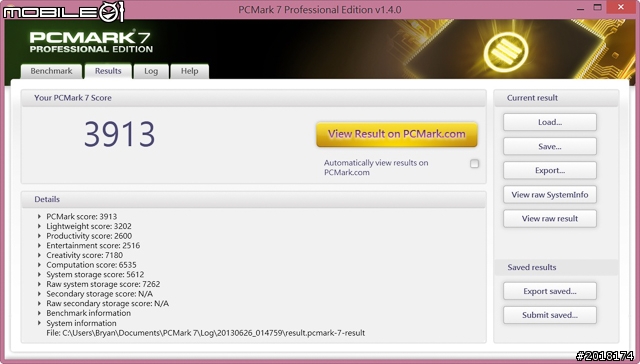Select 'Raw system storage score: 7262' text
Viewport: 640px width, 364px height.
[103, 284]
